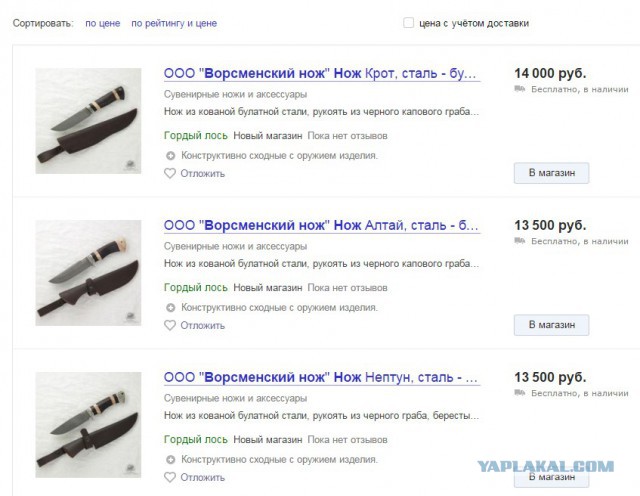Enable the цена с учётом доставки checkbox

408,23
